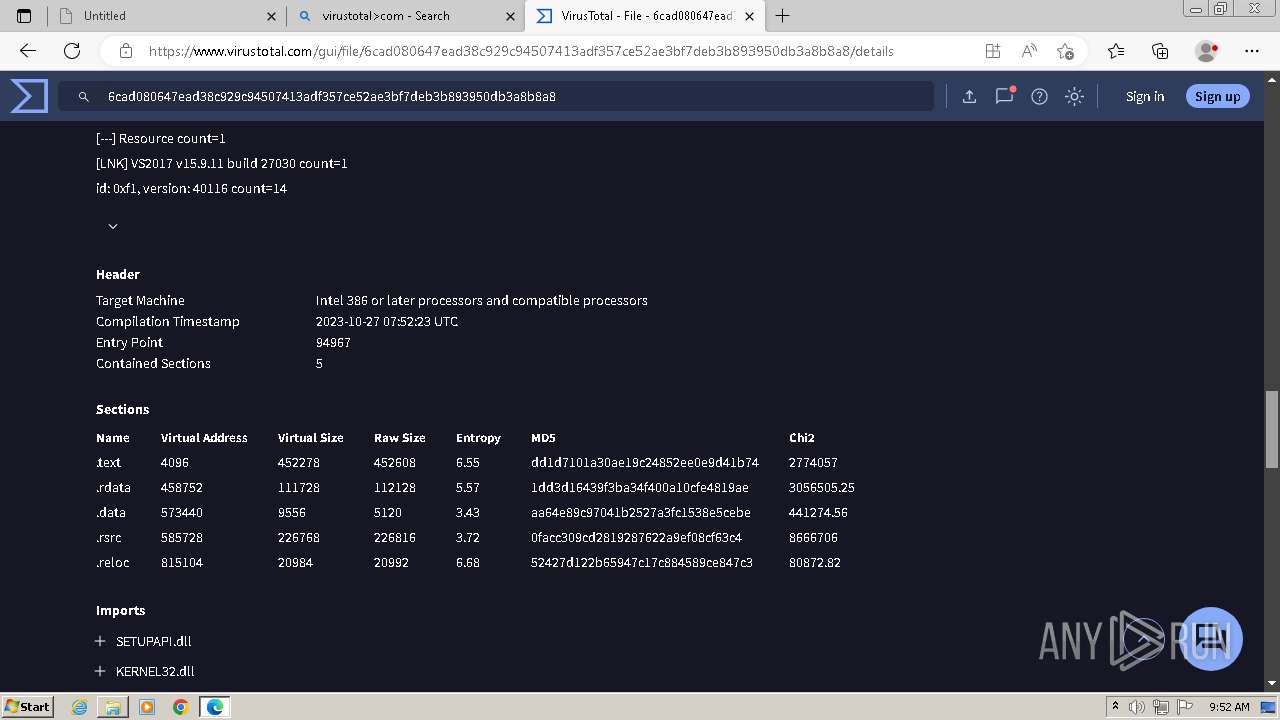This screenshot has height=720, width=1280.
Task: Click the VirusTotal logo icon
Action: (x=29, y=96)
